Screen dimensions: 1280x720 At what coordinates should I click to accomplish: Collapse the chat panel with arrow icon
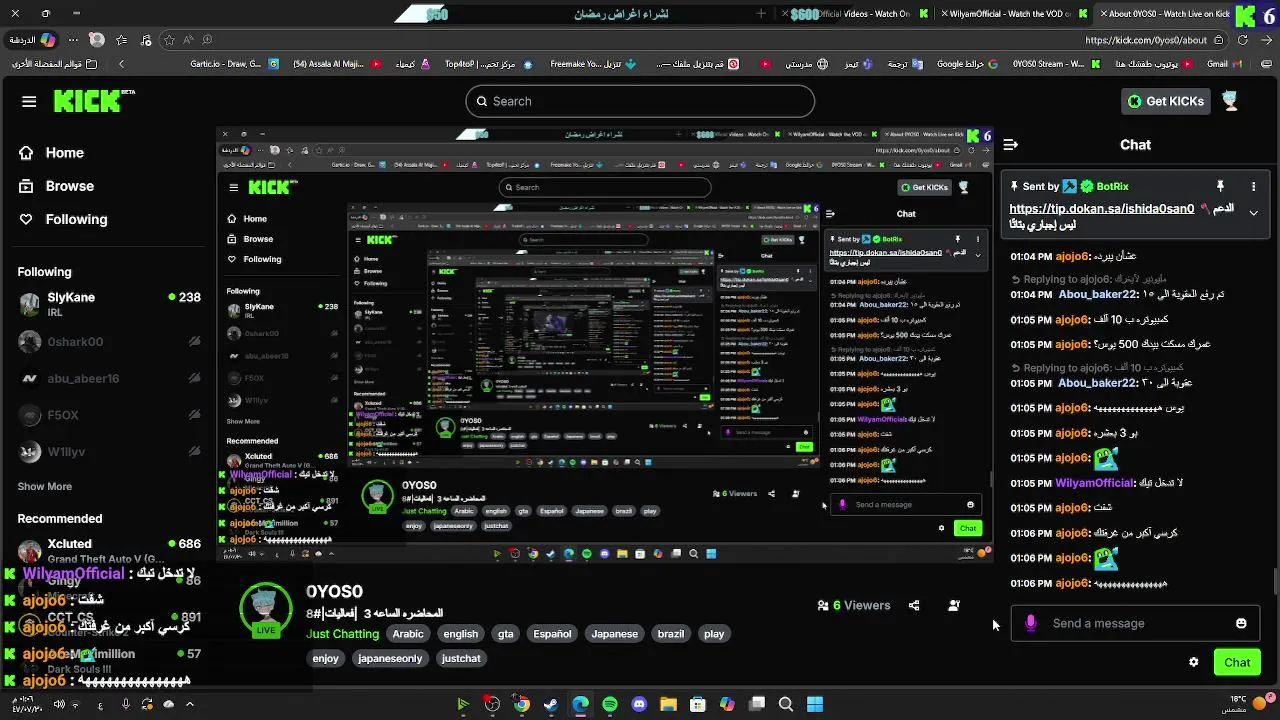tap(1010, 145)
